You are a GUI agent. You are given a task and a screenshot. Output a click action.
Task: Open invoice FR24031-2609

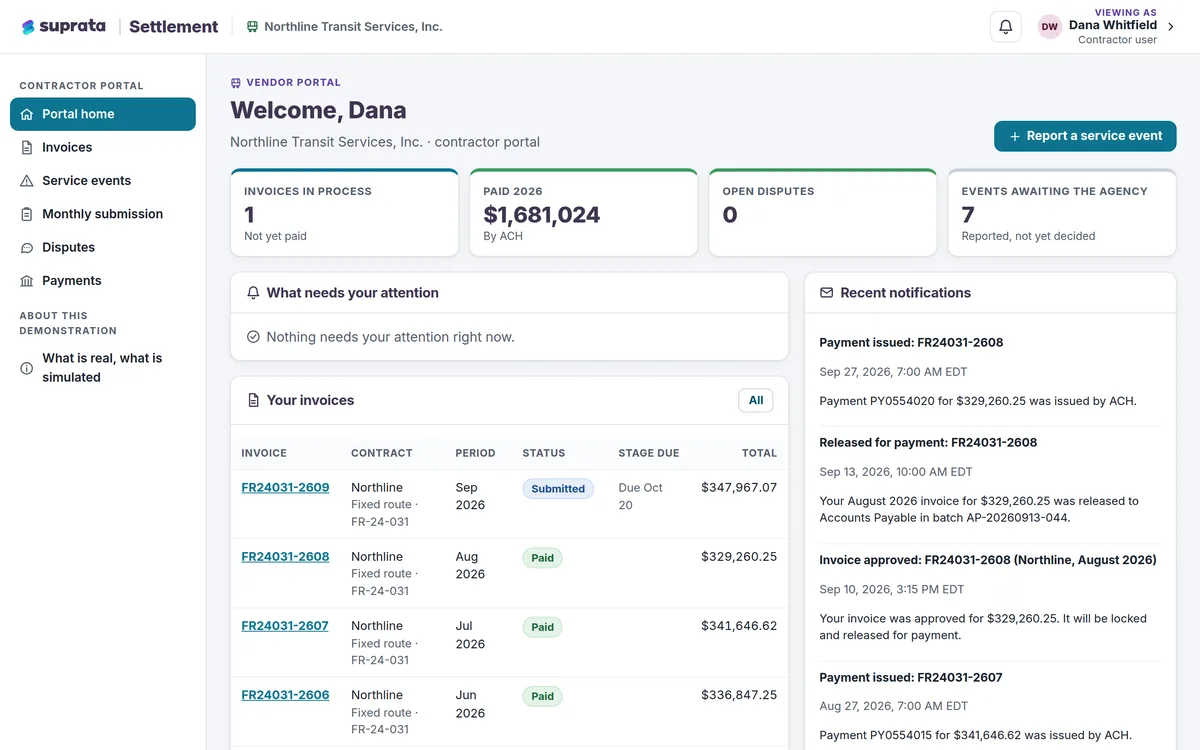click(285, 488)
